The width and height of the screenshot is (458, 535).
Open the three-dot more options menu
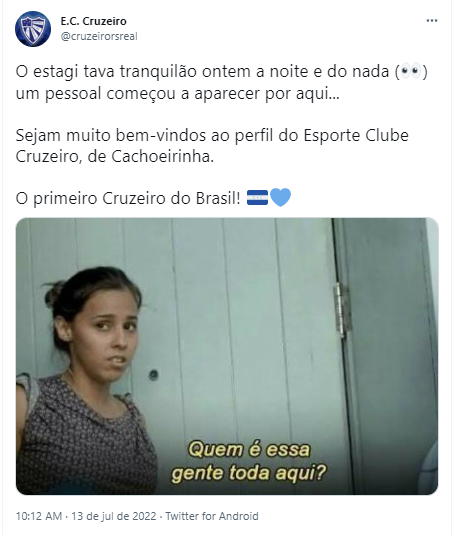[432, 21]
